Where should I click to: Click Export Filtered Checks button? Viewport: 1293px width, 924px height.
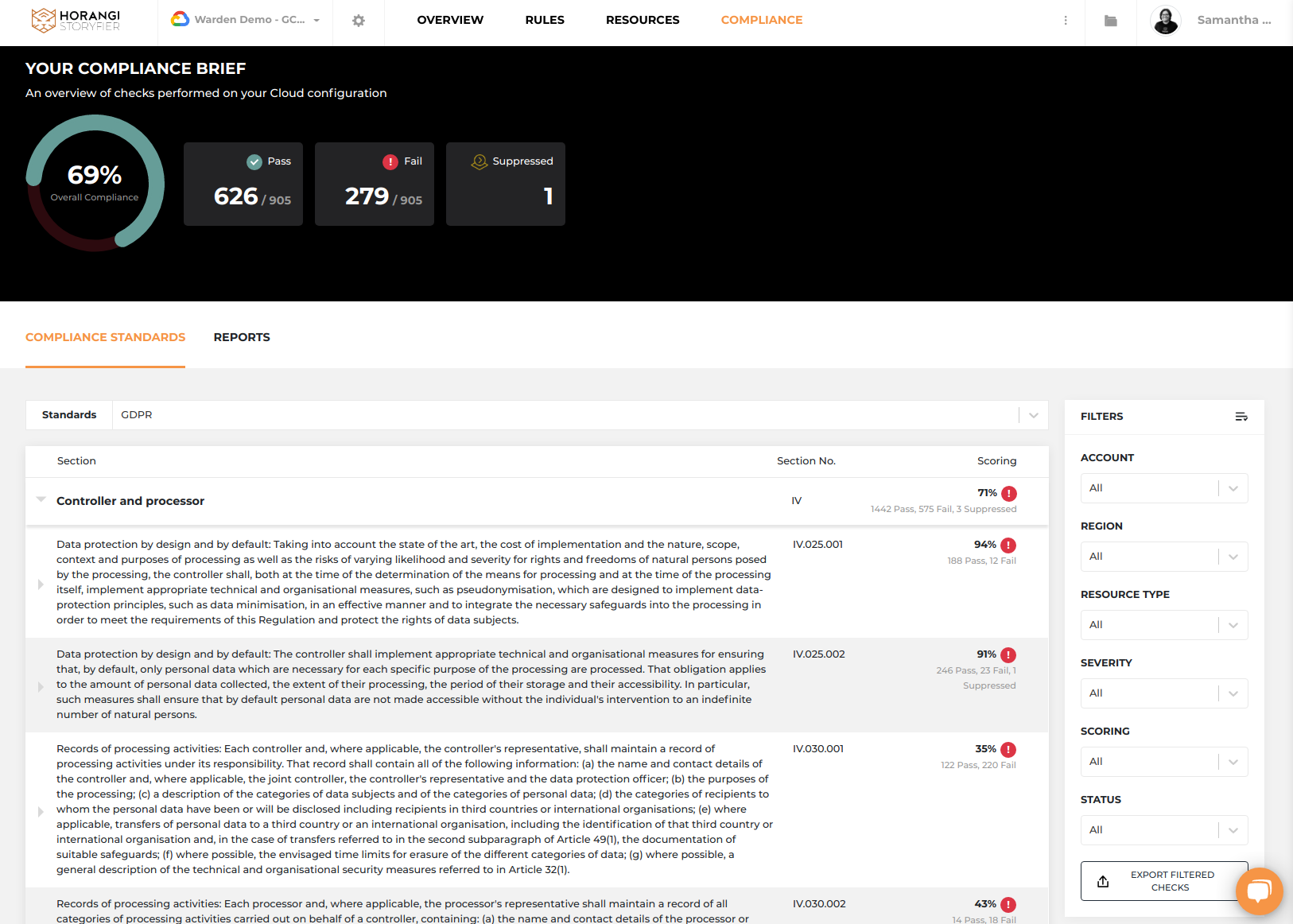(1164, 881)
